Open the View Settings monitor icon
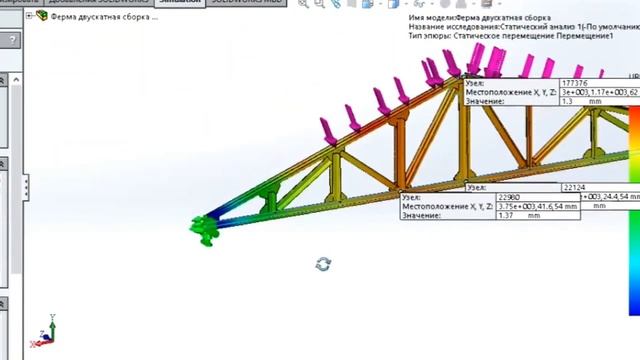 point(487,4)
